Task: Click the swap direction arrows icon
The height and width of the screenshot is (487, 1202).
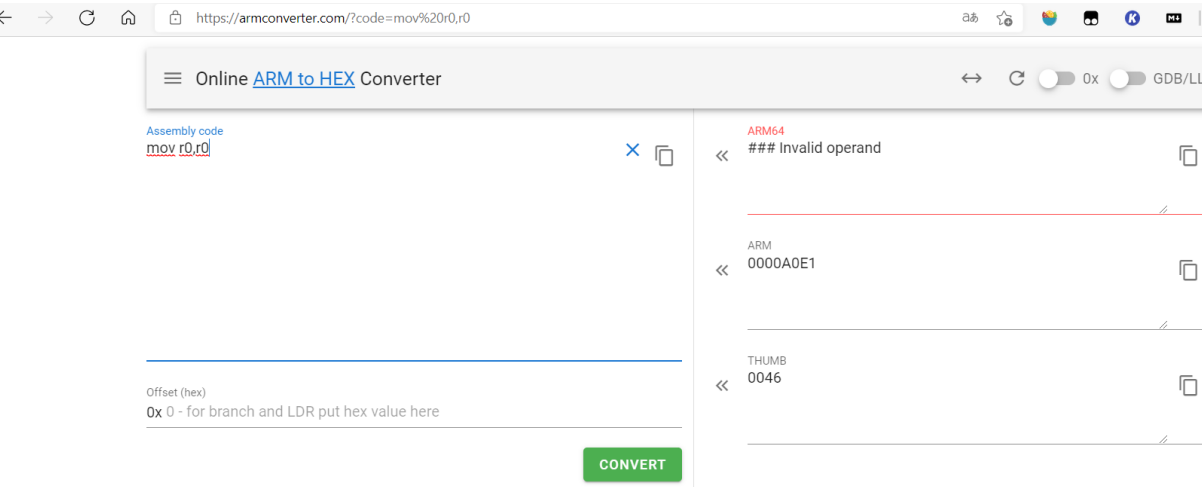Action: click(x=971, y=79)
